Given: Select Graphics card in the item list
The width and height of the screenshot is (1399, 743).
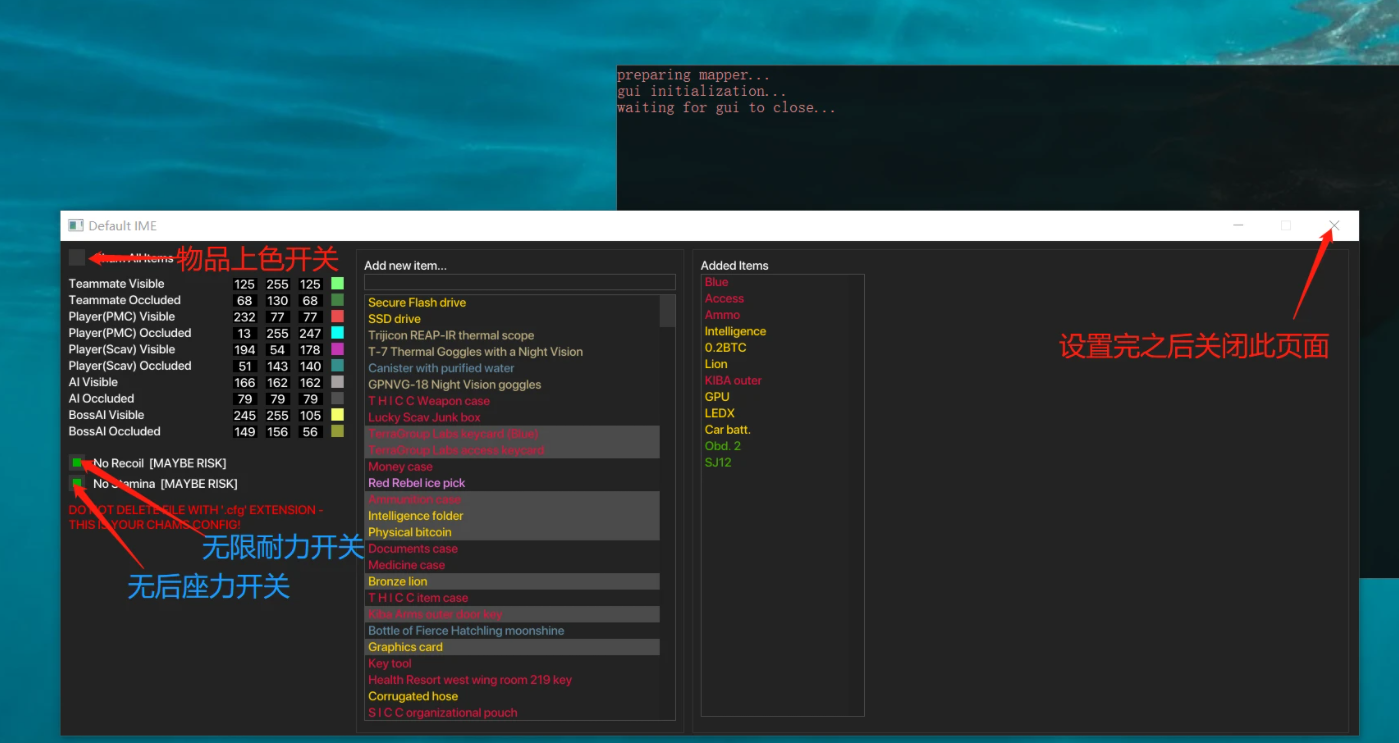Looking at the screenshot, I should [x=405, y=647].
